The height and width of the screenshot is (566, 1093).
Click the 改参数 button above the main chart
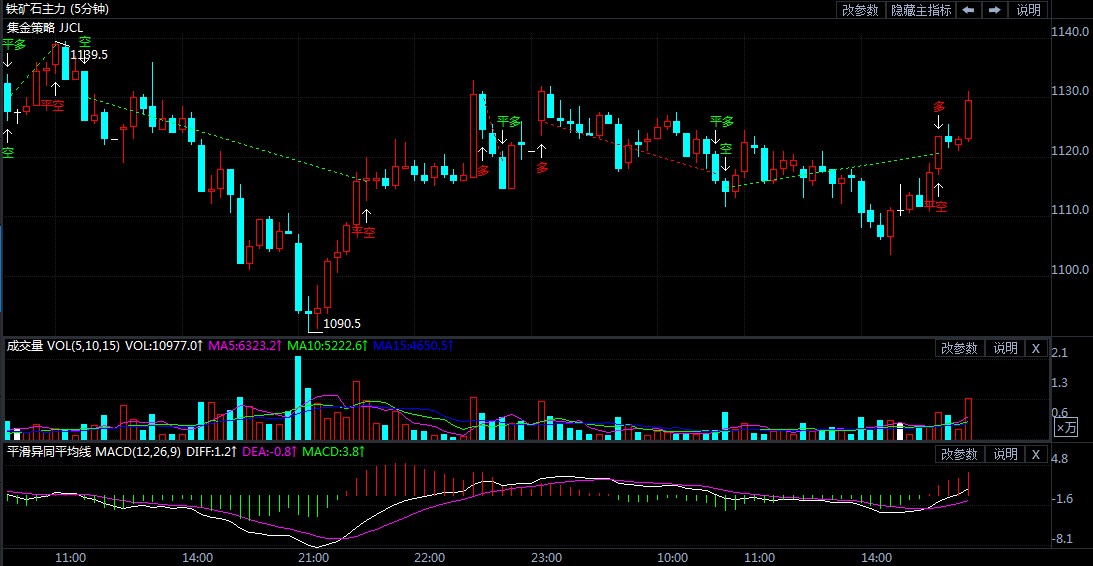point(860,10)
